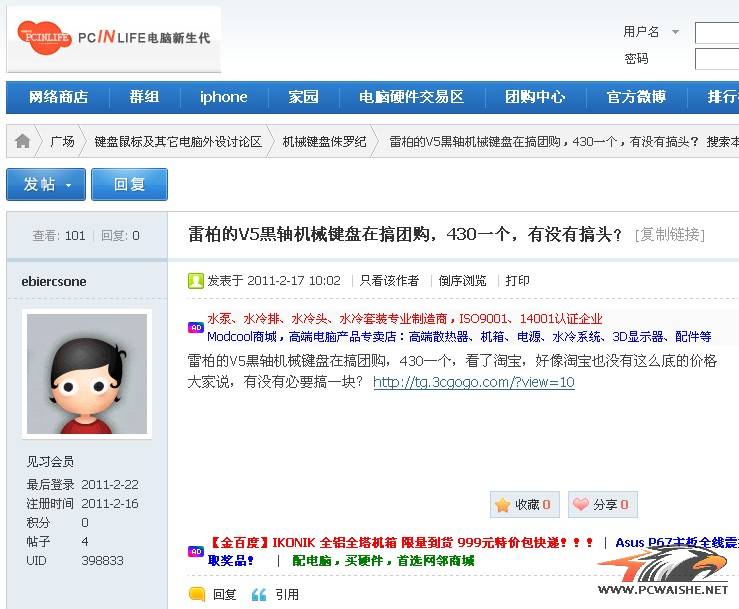Click the blue quote marks icon
This screenshot has height=609, width=739.
click(259, 595)
